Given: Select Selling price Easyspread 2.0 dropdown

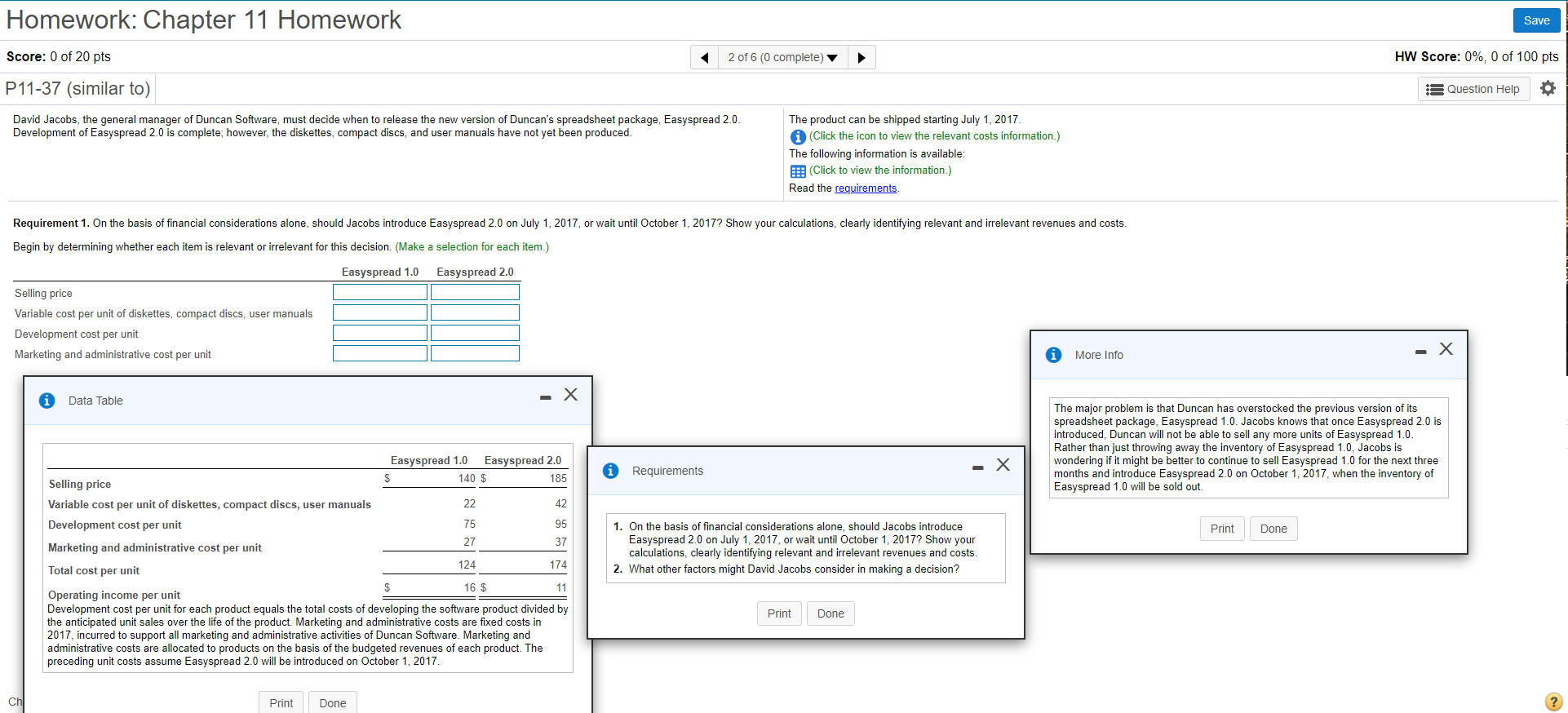Looking at the screenshot, I should tap(475, 292).
